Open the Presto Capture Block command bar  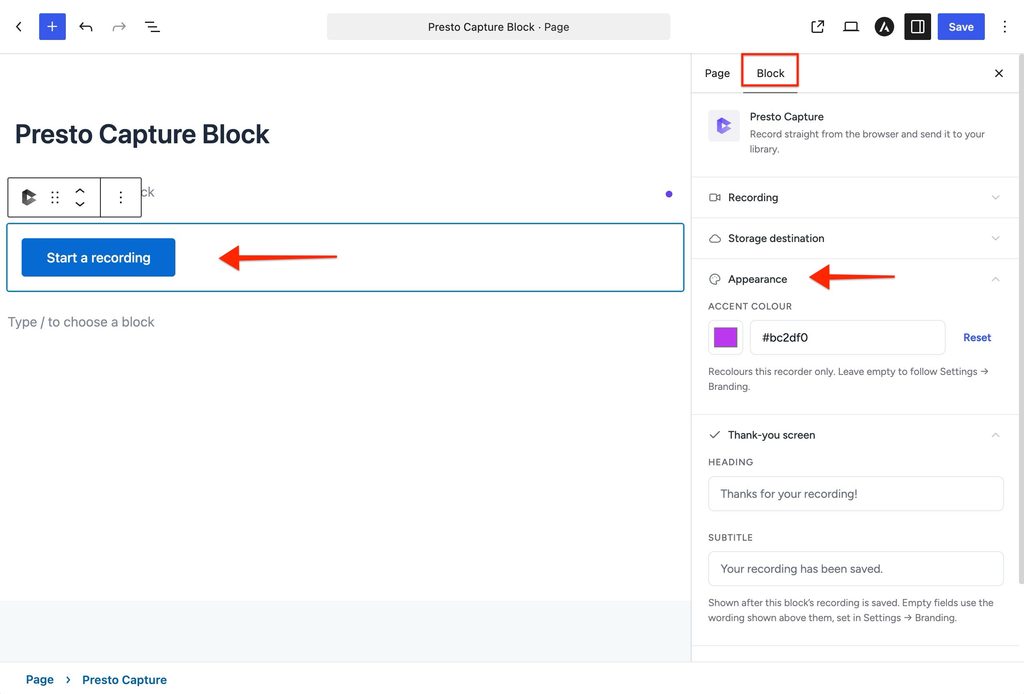(x=498, y=27)
